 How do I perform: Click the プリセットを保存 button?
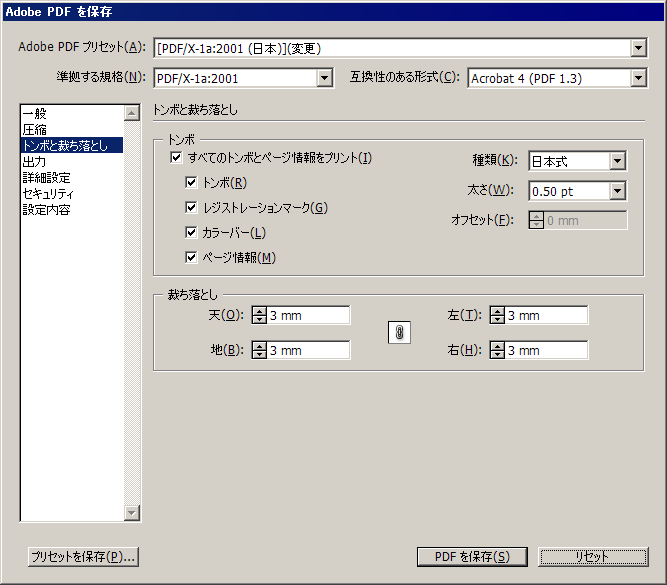82,557
